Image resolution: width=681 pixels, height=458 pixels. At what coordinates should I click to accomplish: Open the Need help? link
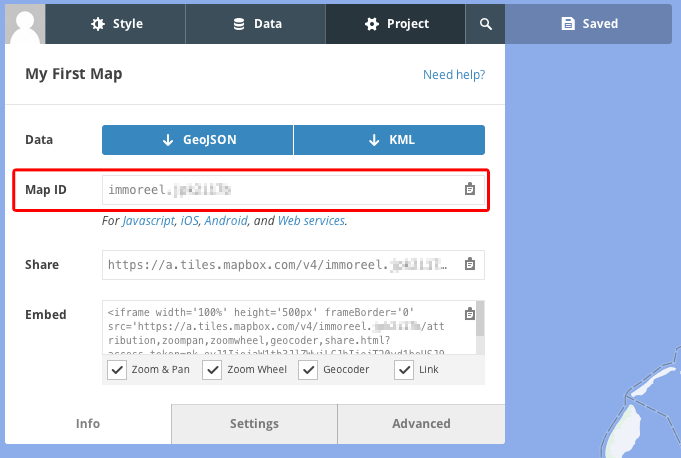point(454,75)
